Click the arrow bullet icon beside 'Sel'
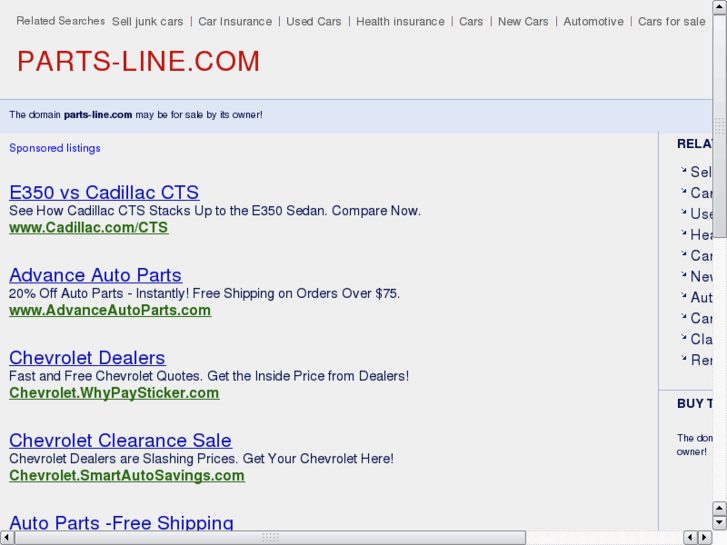Screen dimensions: 727x545 [683, 170]
